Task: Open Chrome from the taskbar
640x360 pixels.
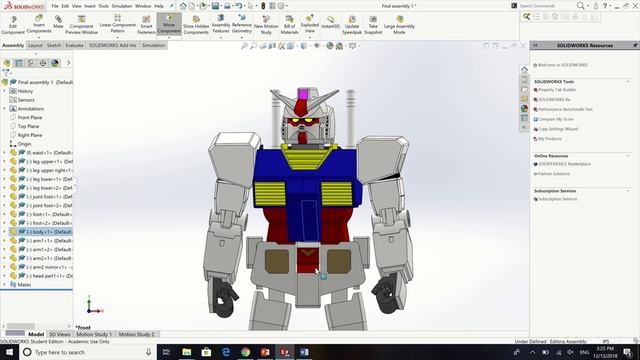Action: click(x=245, y=352)
